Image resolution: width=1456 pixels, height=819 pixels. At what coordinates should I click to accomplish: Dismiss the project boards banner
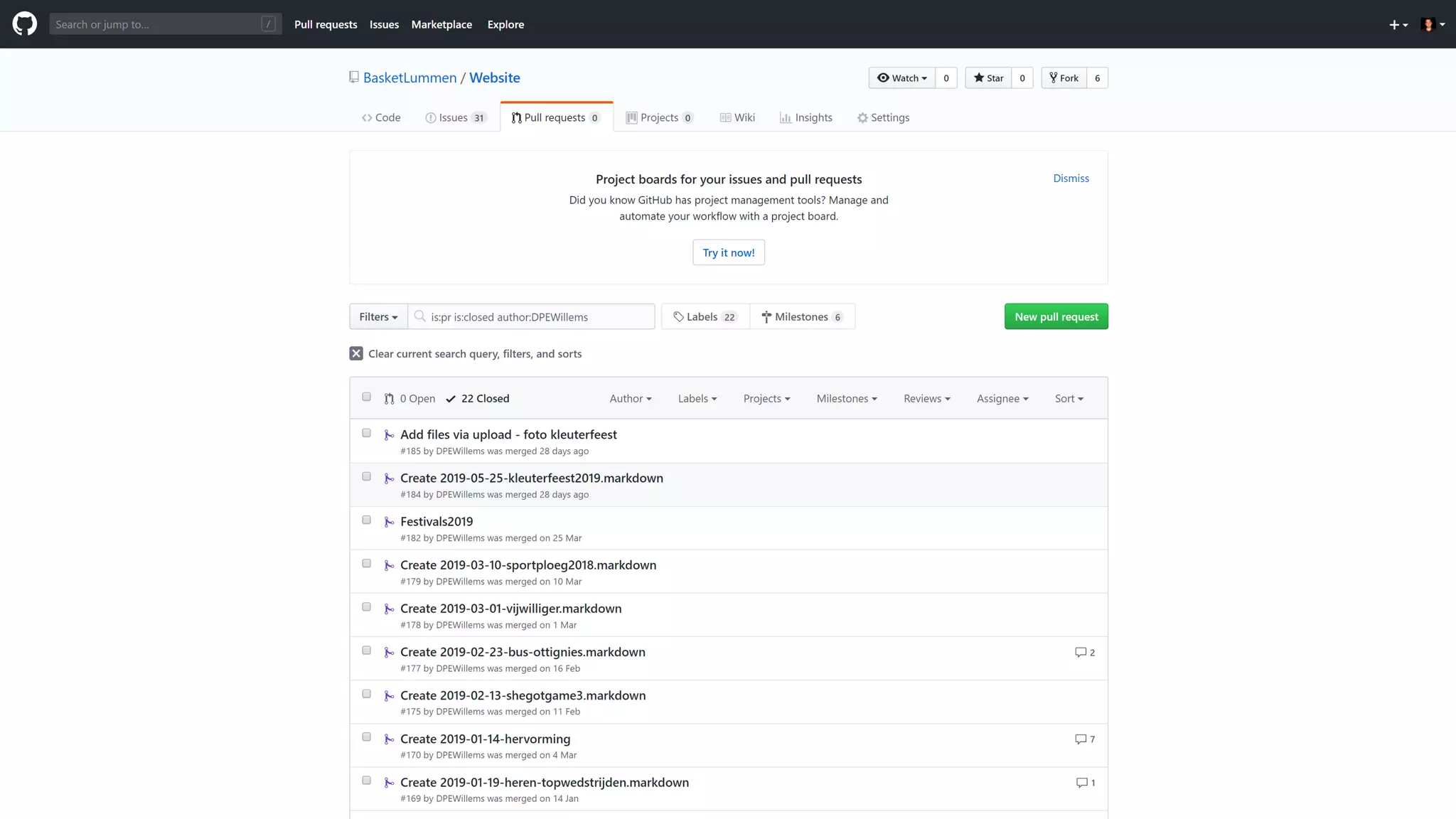click(x=1071, y=178)
